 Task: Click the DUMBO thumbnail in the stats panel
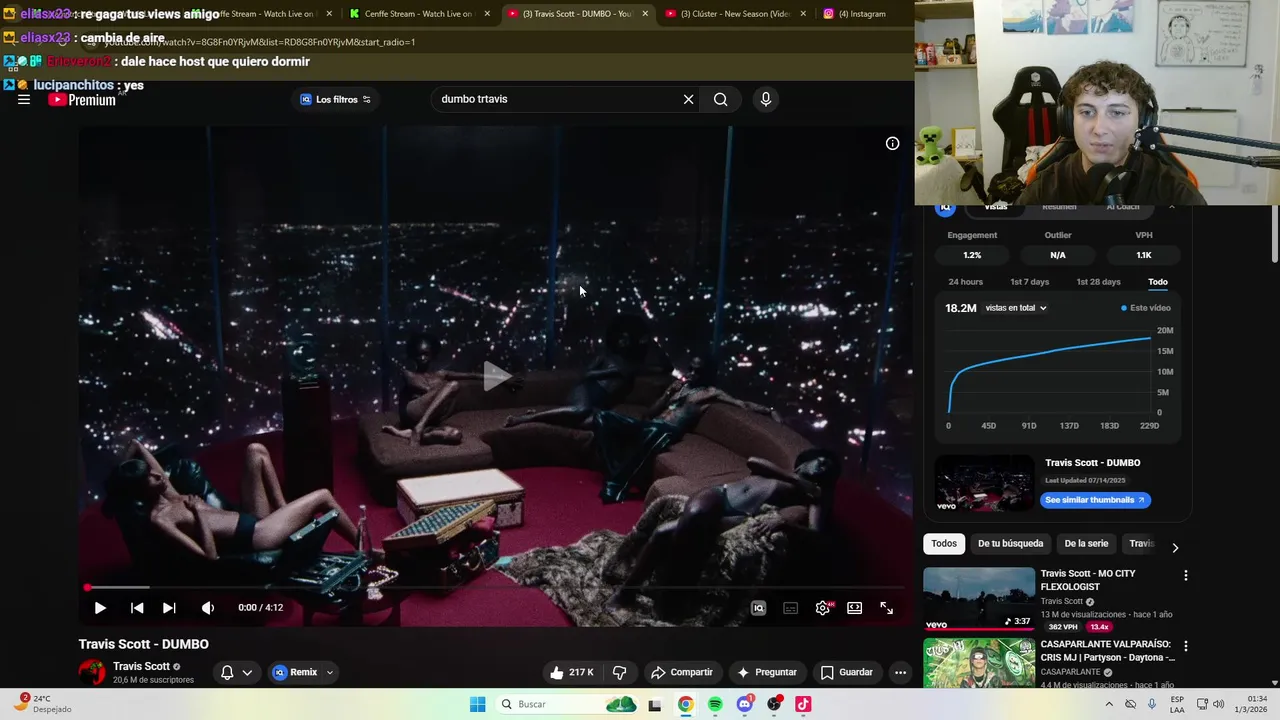[x=984, y=483]
